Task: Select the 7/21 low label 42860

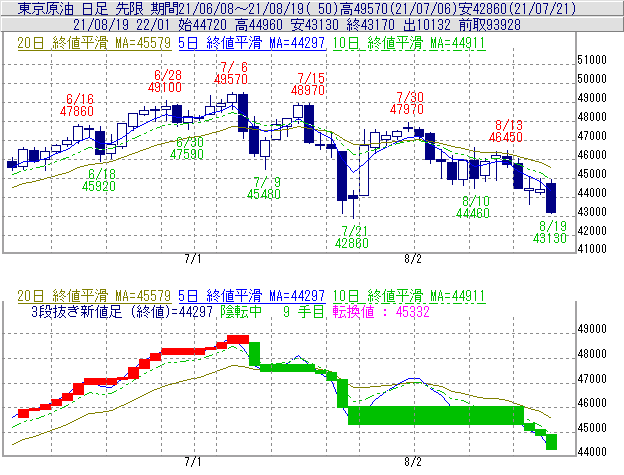Action: pyautogui.click(x=350, y=242)
